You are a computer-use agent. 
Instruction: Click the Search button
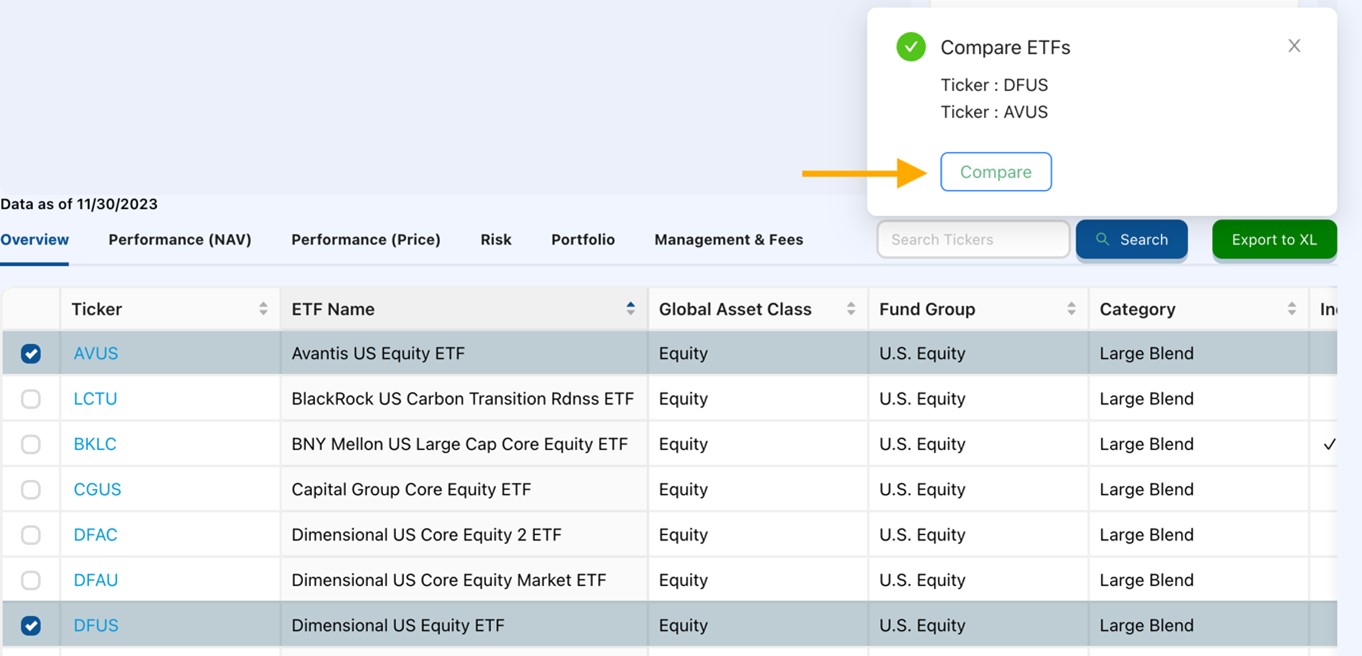pyautogui.click(x=1132, y=240)
